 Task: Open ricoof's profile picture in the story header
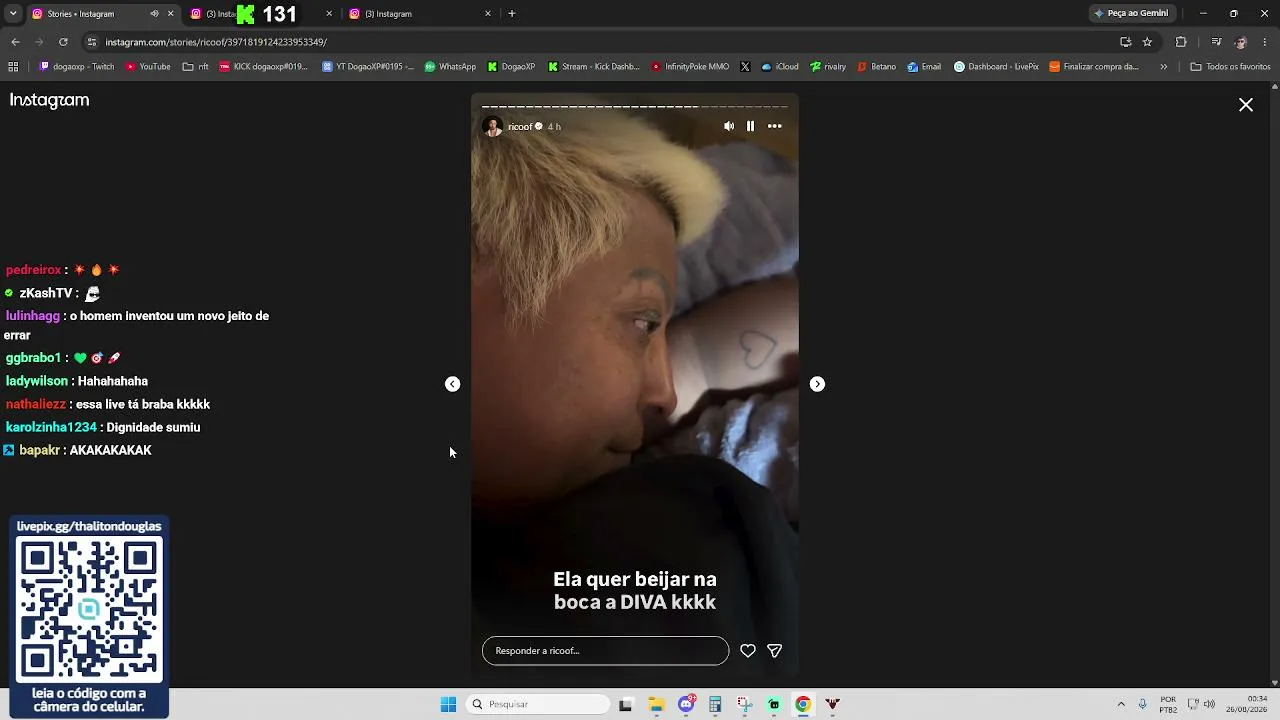coord(493,127)
